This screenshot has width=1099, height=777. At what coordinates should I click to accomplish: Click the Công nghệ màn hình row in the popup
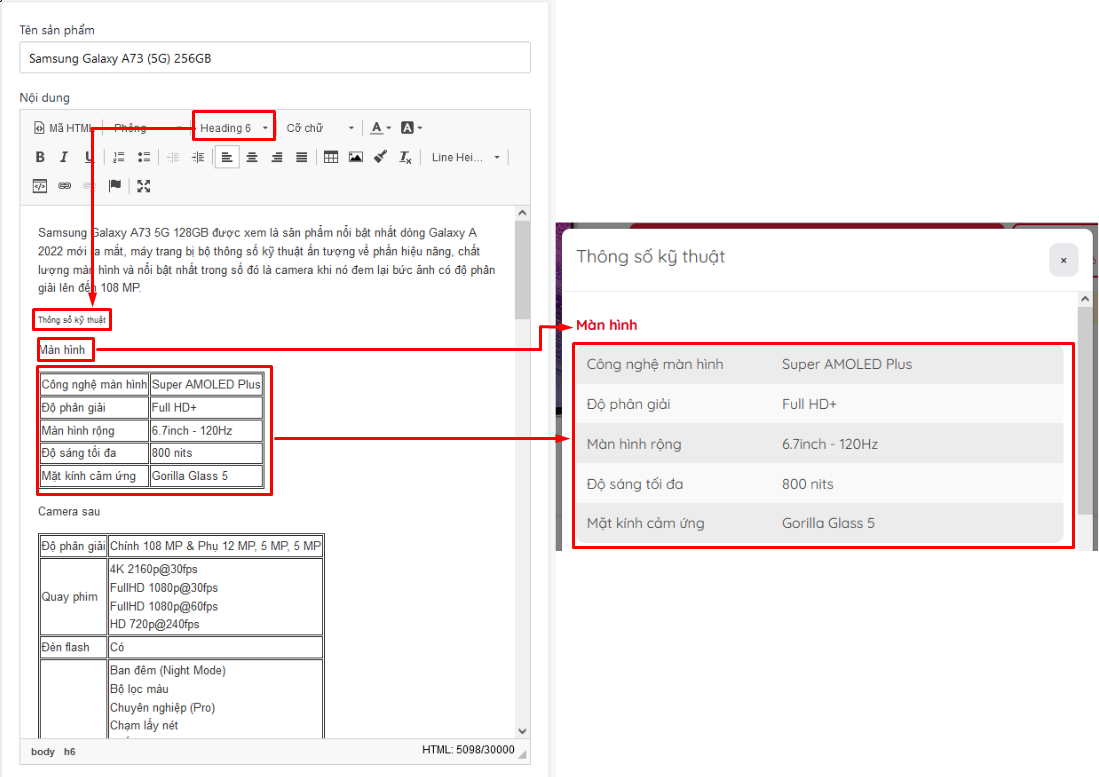(819, 364)
